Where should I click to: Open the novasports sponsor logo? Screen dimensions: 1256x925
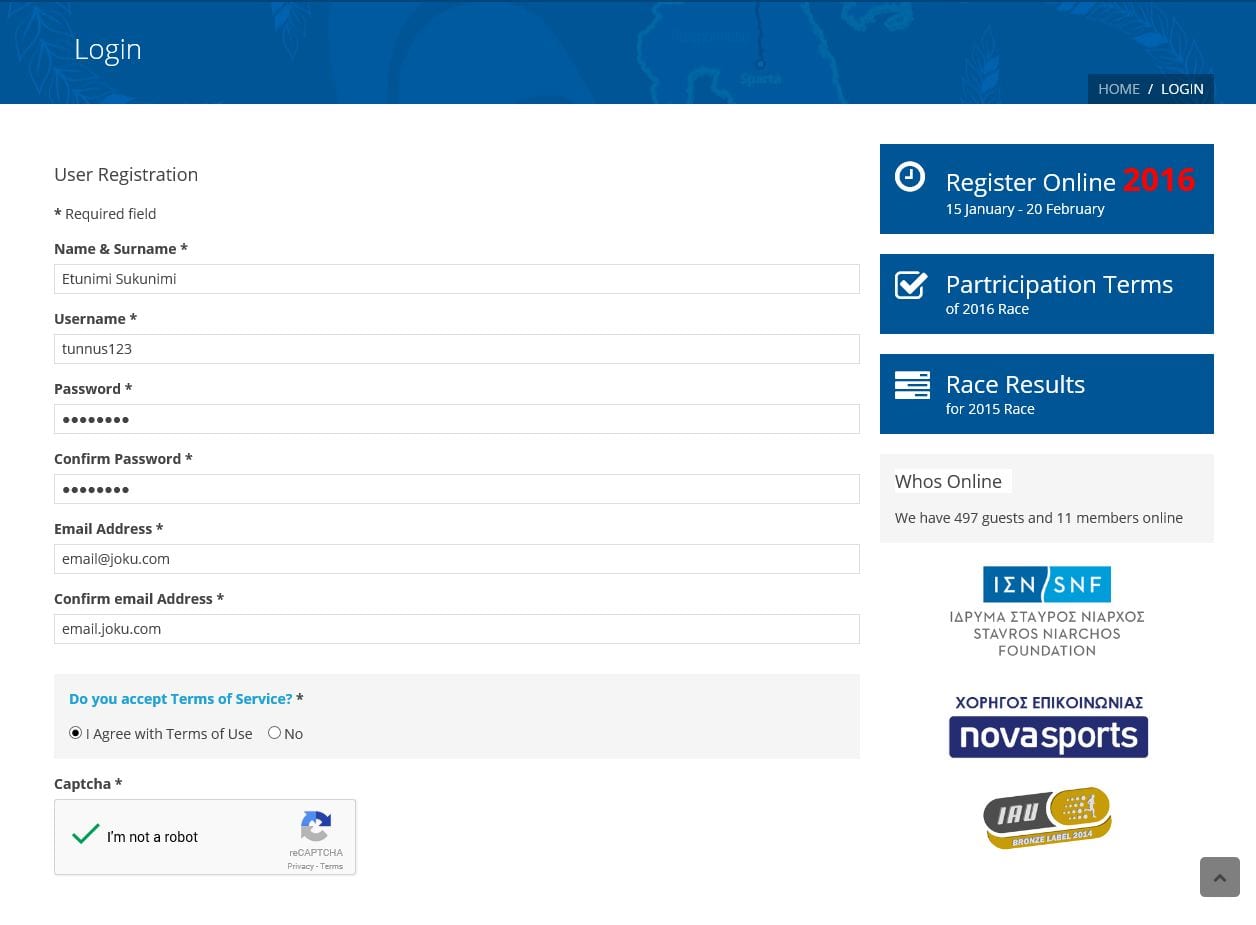[1048, 727]
